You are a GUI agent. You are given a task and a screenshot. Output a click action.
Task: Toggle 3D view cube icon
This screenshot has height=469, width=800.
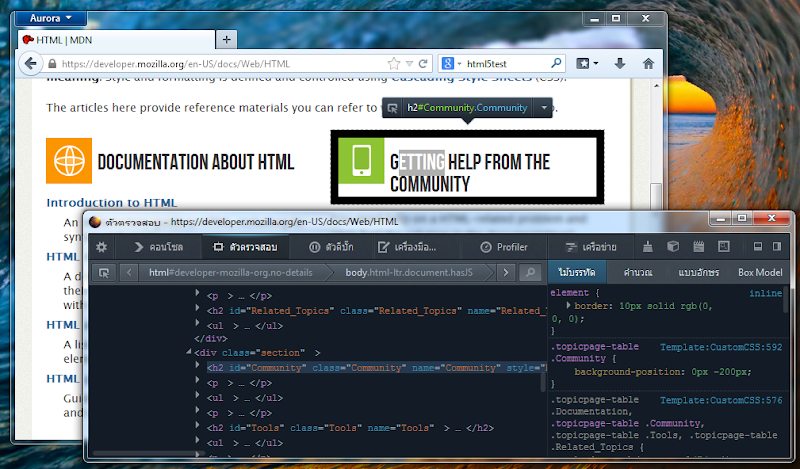tap(673, 247)
